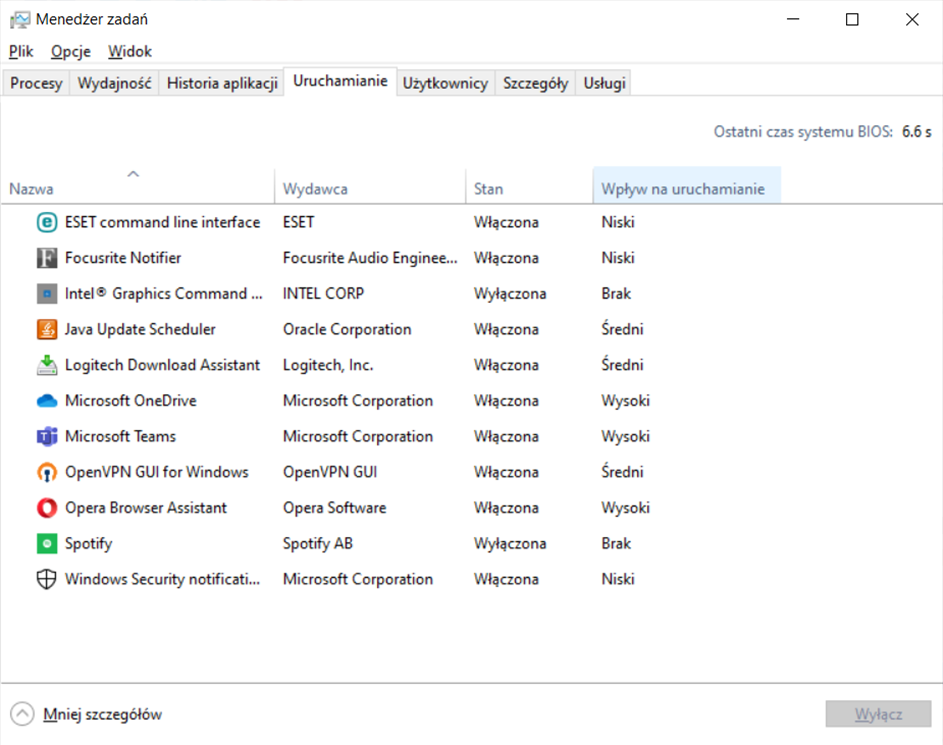Click publisher Focusrite Audio Enginee...

(x=370, y=258)
